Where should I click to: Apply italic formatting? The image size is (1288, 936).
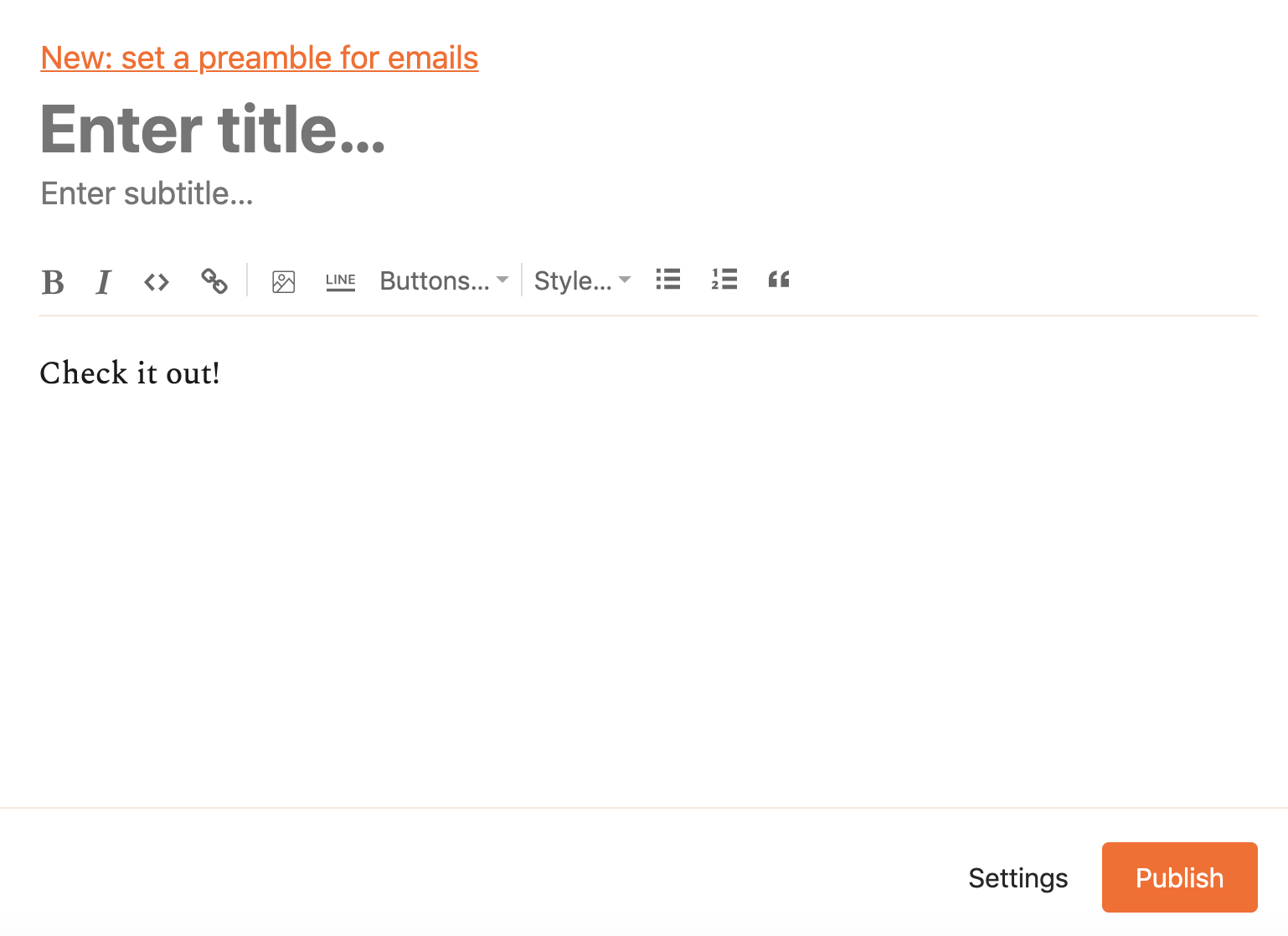[102, 282]
